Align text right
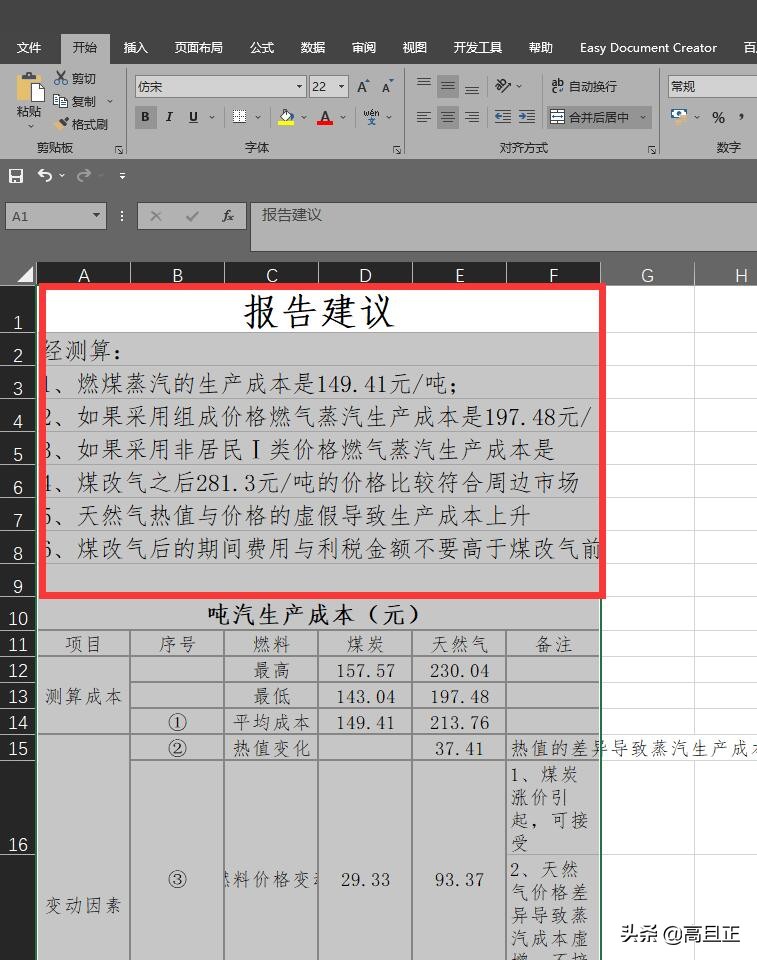This screenshot has width=757, height=960. tap(472, 117)
